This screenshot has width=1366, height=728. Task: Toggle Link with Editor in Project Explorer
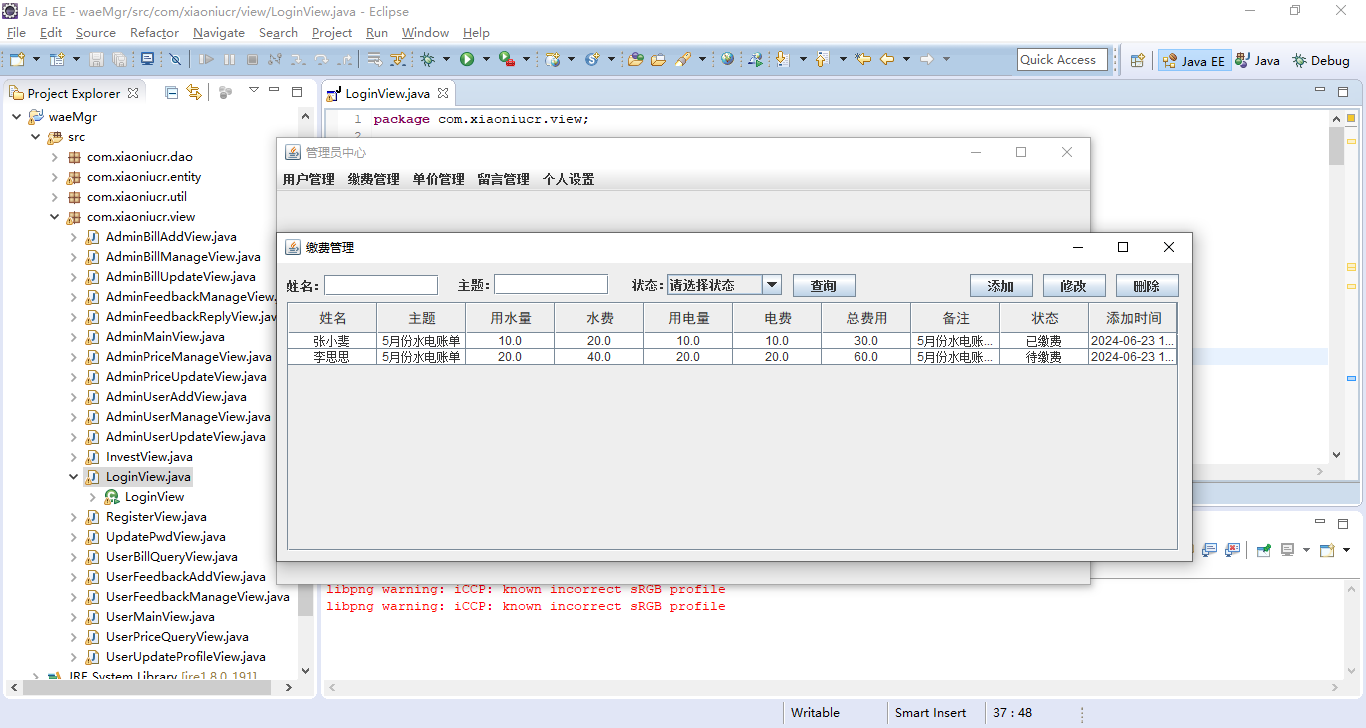coord(194,92)
